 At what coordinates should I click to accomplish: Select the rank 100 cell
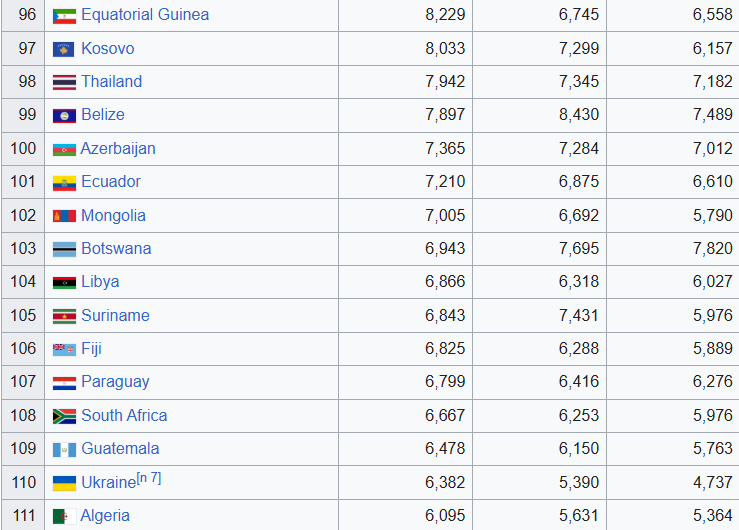pos(23,149)
